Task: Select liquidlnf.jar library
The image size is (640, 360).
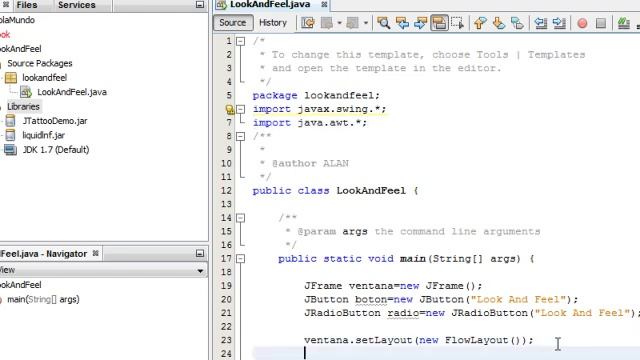Action: click(x=43, y=135)
